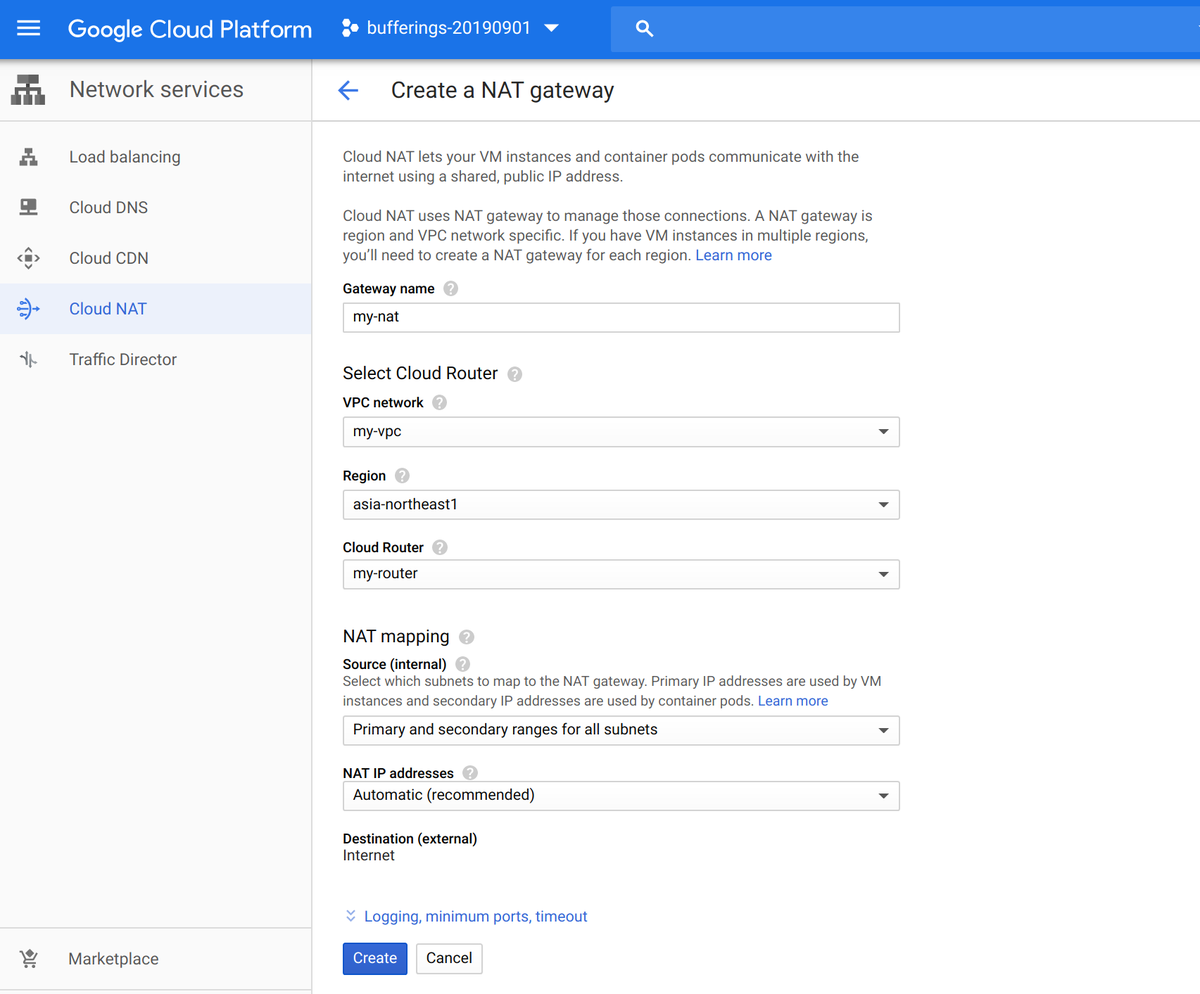Click the help icon beside NAT IP addresses
The image size is (1200, 994).
click(x=470, y=773)
